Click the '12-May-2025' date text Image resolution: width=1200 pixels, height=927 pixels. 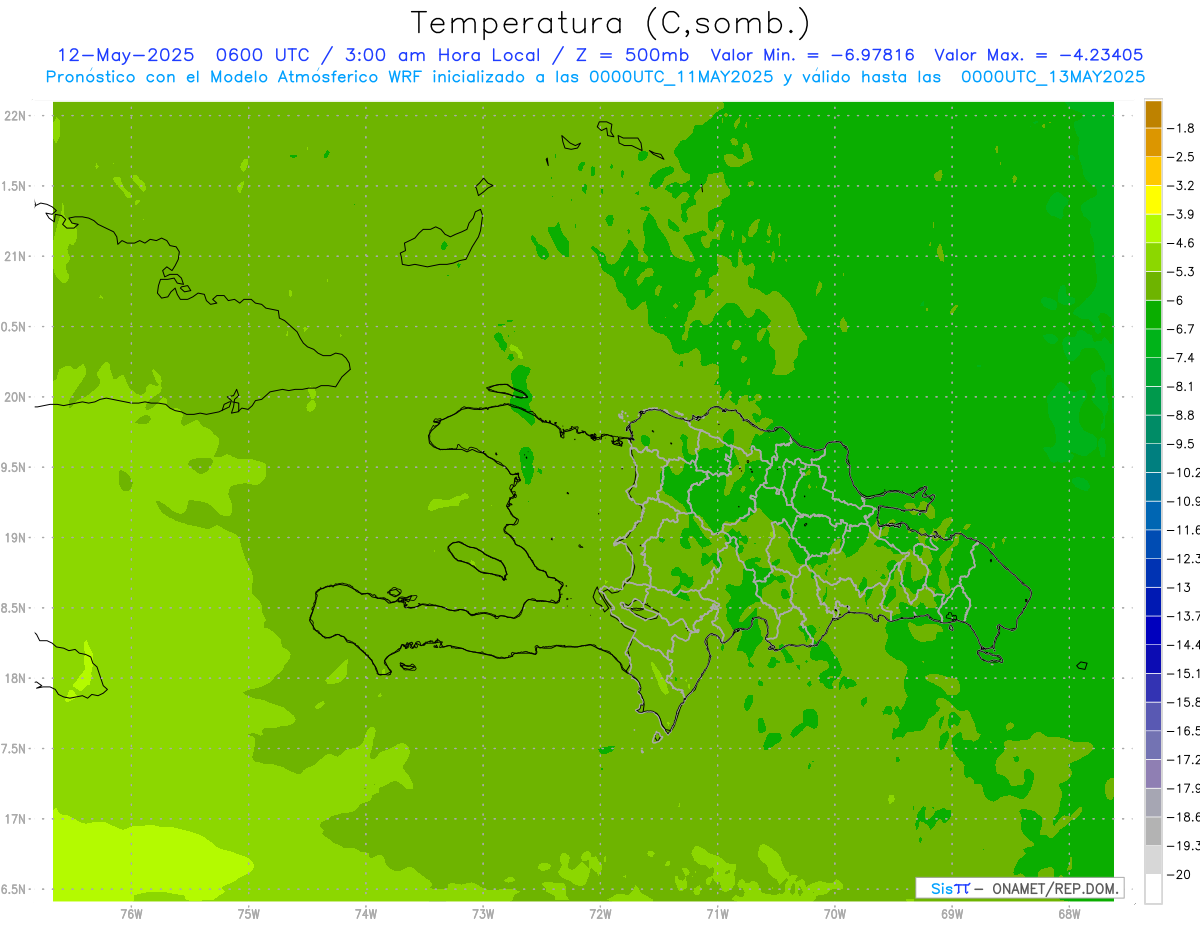(126, 55)
